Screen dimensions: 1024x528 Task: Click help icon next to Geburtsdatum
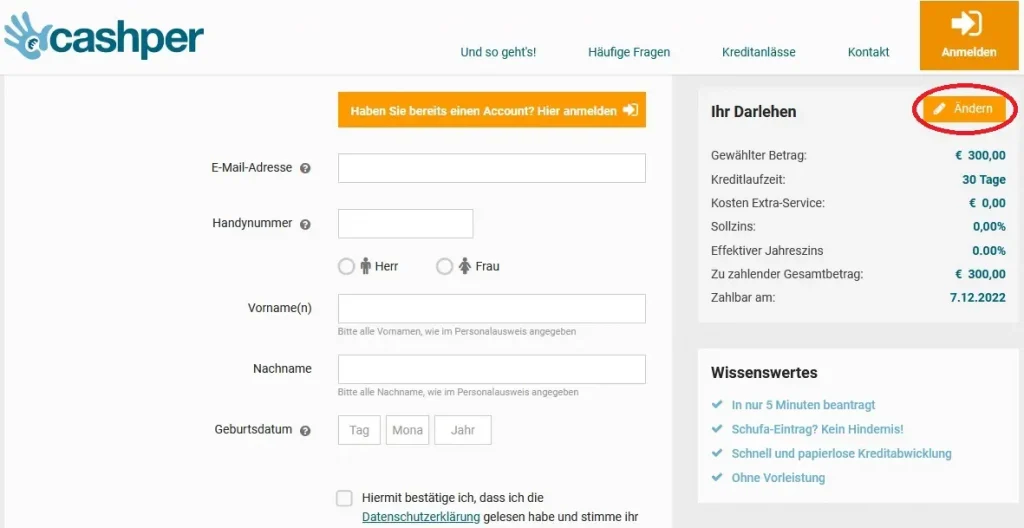[305, 431]
